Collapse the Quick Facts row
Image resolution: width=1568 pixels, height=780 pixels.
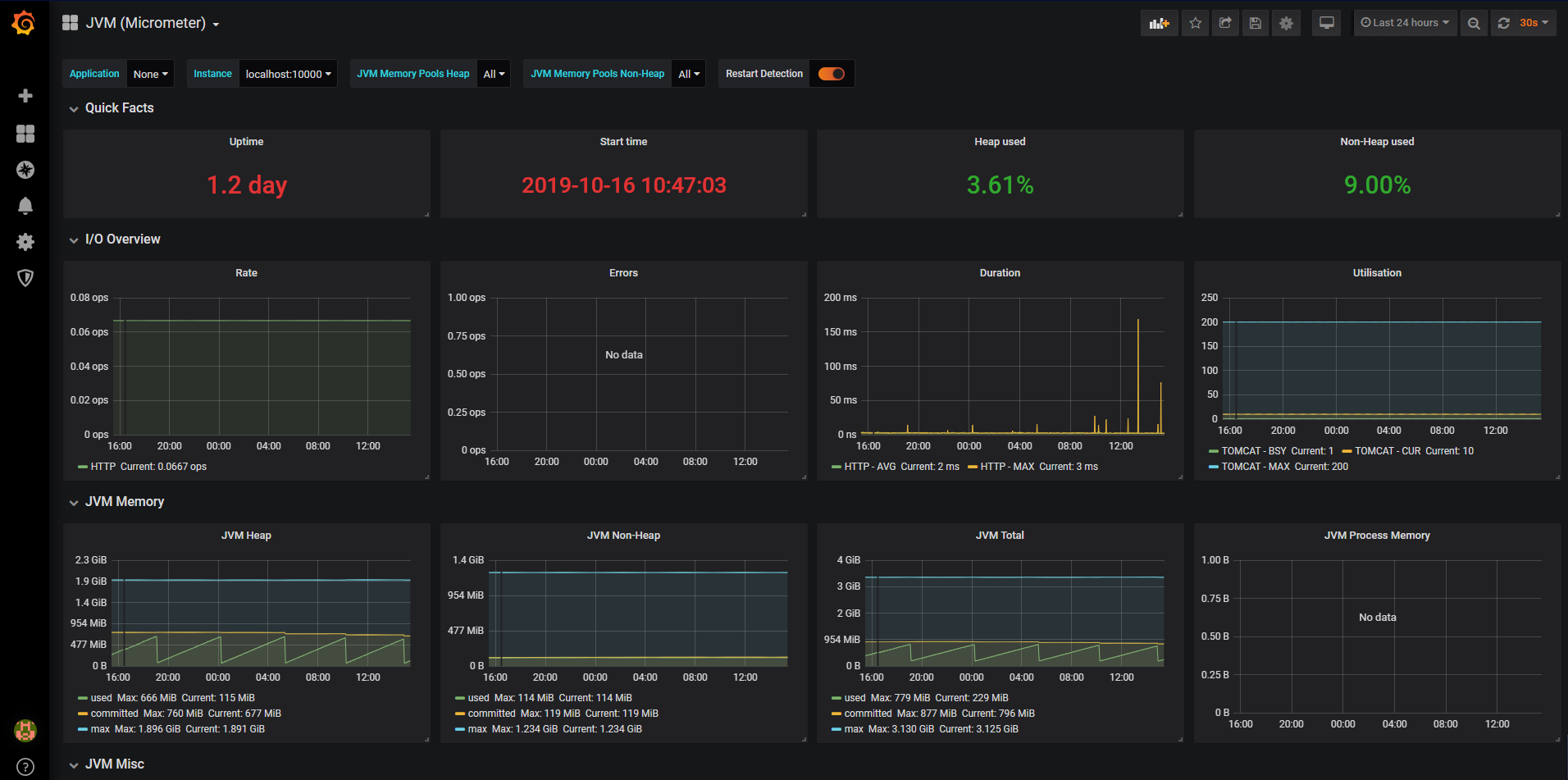pos(119,108)
